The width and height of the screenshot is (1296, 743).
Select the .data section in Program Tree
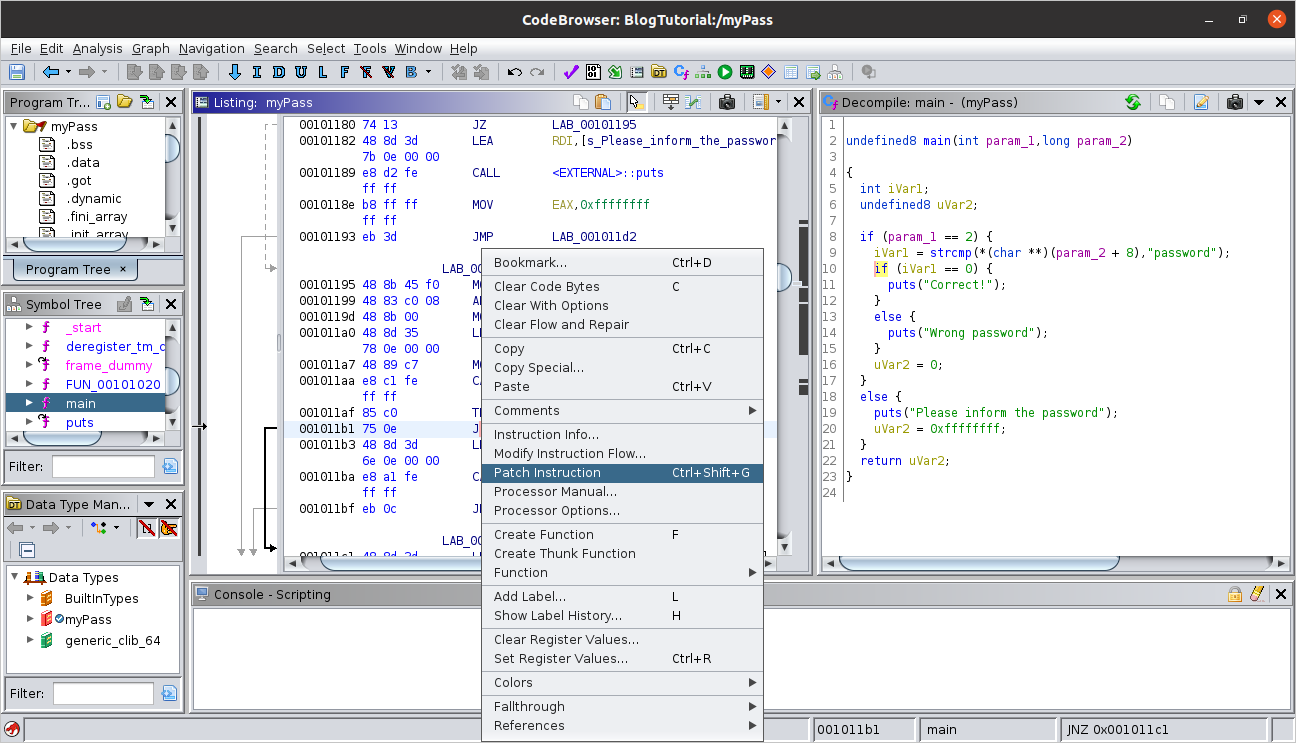[83, 162]
